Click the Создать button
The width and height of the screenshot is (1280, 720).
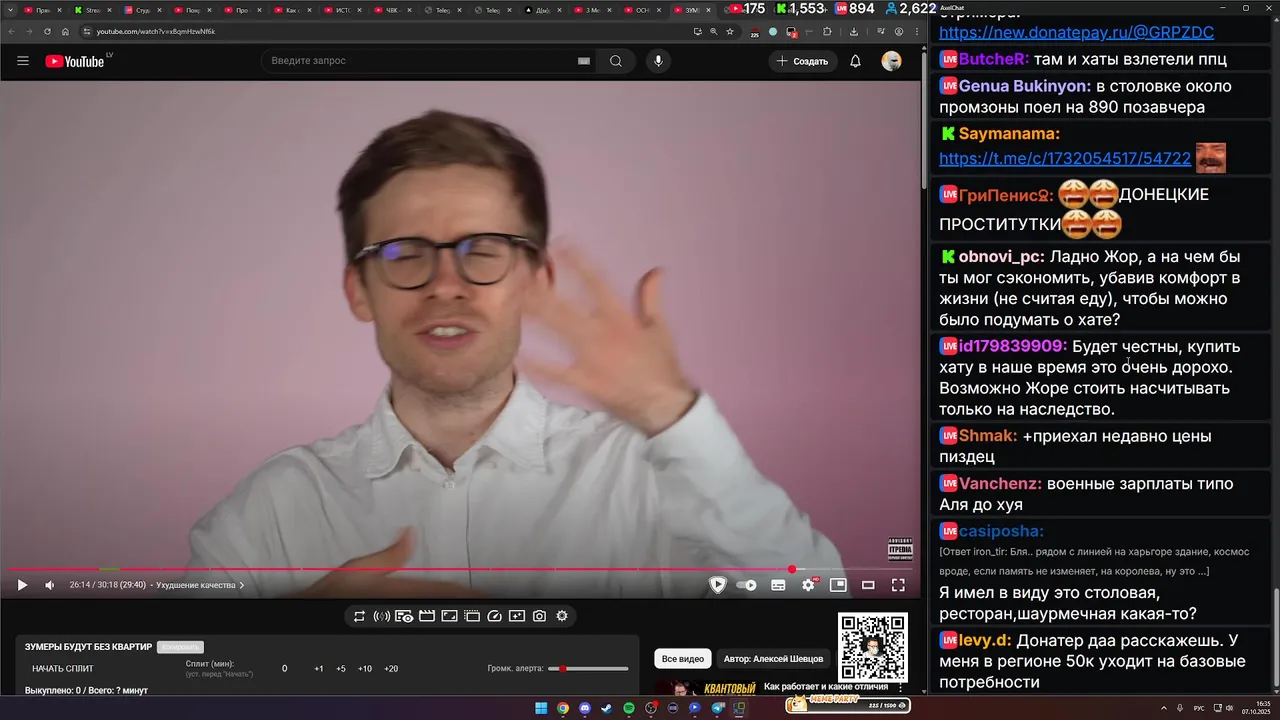tap(802, 61)
